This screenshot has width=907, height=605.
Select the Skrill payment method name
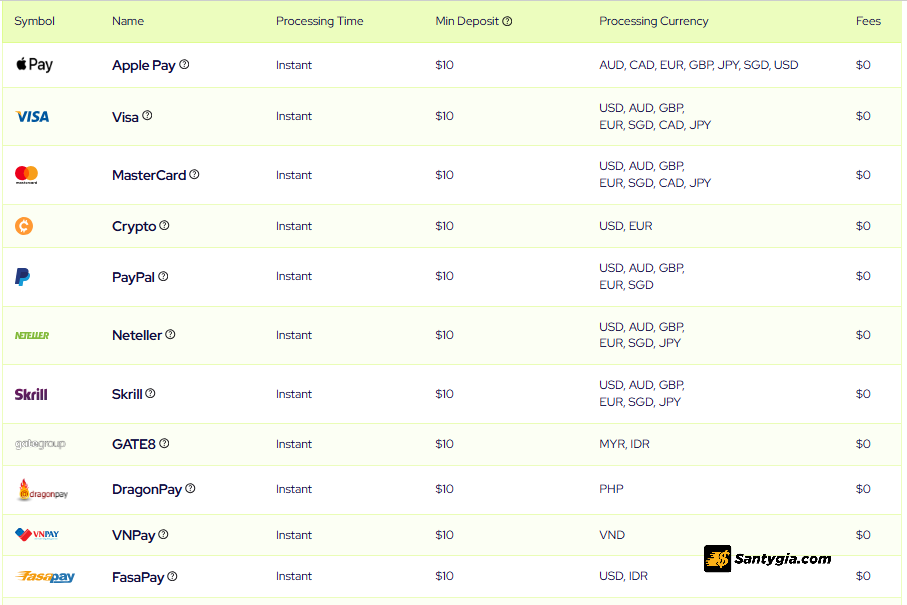click(x=127, y=394)
